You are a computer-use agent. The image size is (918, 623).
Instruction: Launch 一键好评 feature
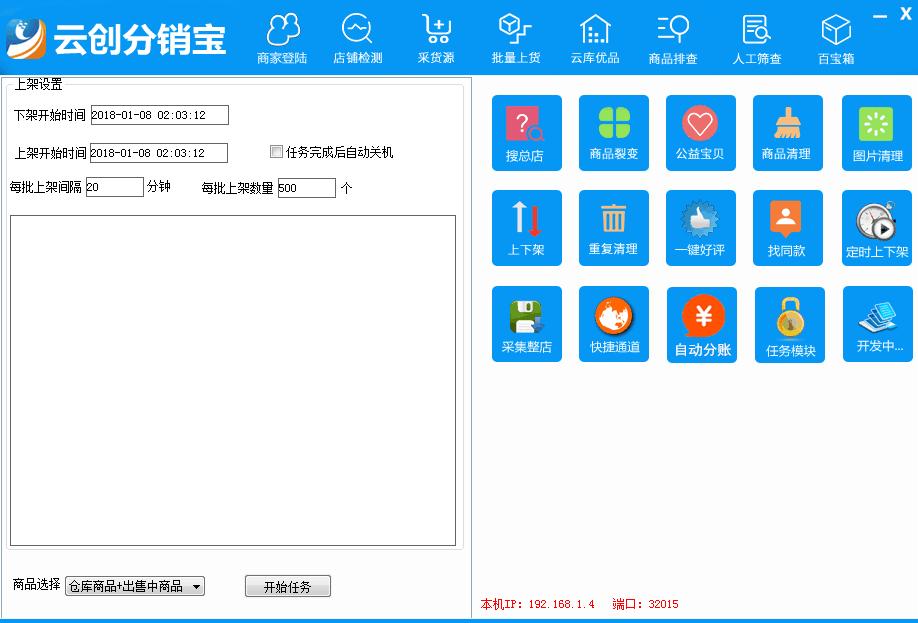tap(700, 227)
